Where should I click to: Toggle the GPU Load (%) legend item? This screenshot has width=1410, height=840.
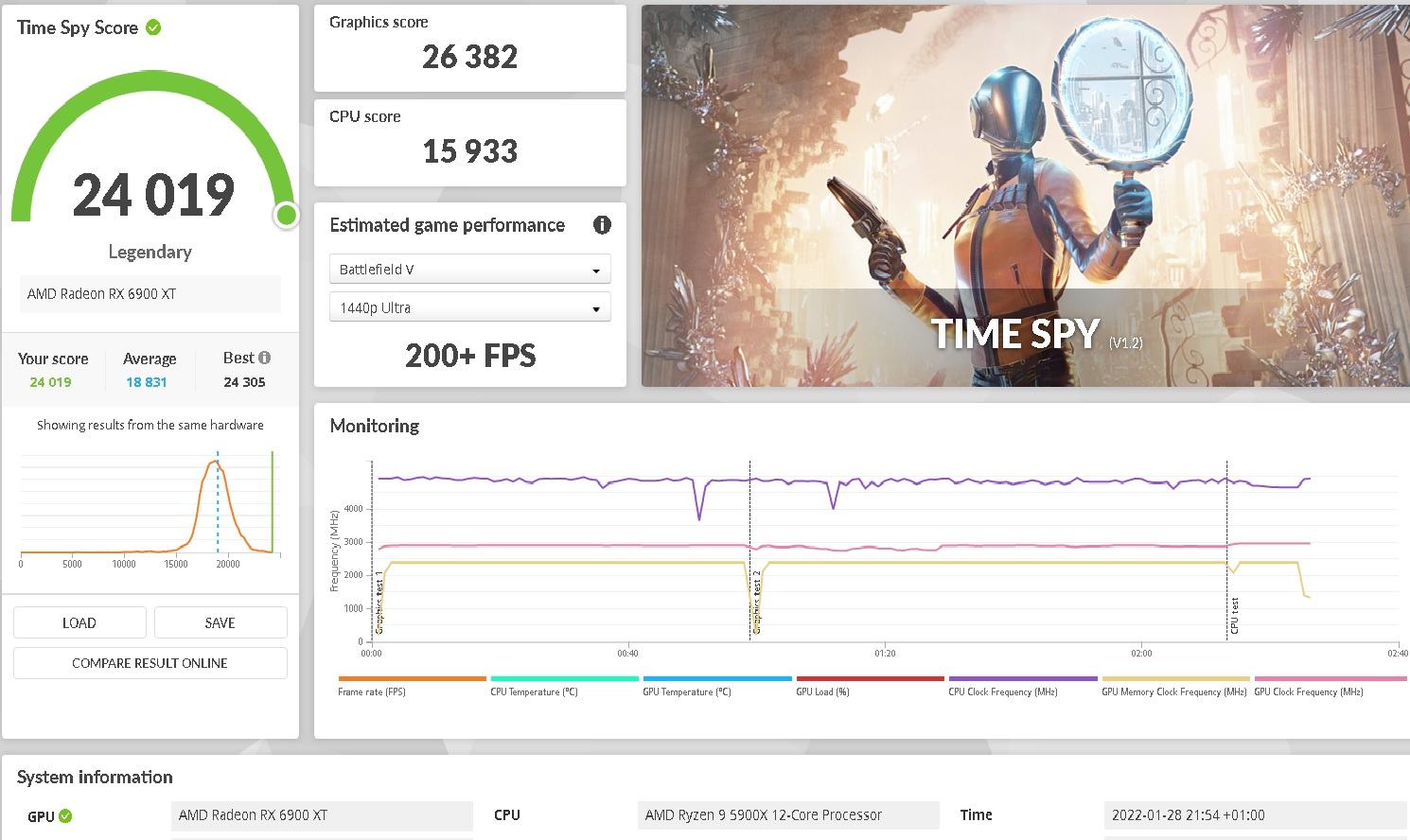tap(822, 691)
